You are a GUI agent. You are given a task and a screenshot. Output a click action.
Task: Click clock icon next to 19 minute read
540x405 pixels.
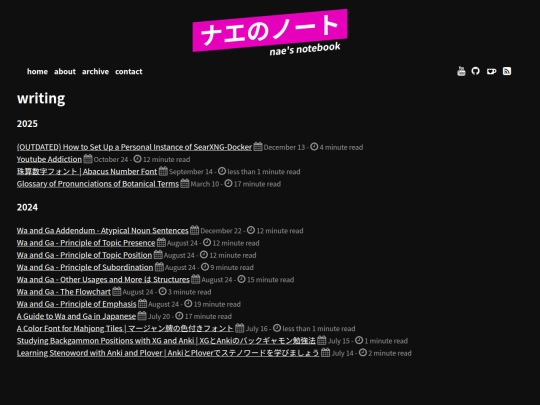point(188,303)
